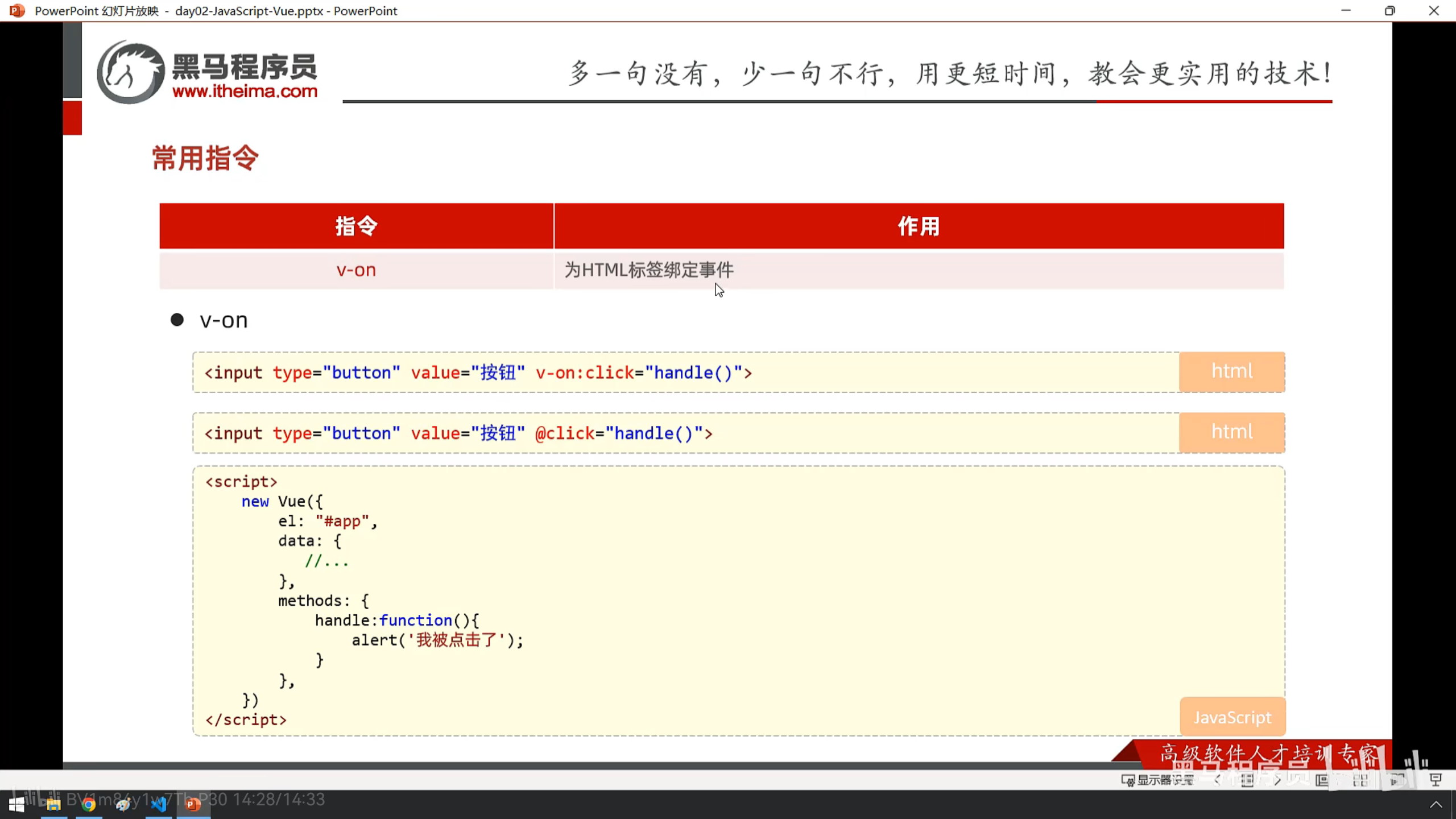Click the alert('我被点击了'); code line
The image size is (1456, 819).
click(437, 640)
